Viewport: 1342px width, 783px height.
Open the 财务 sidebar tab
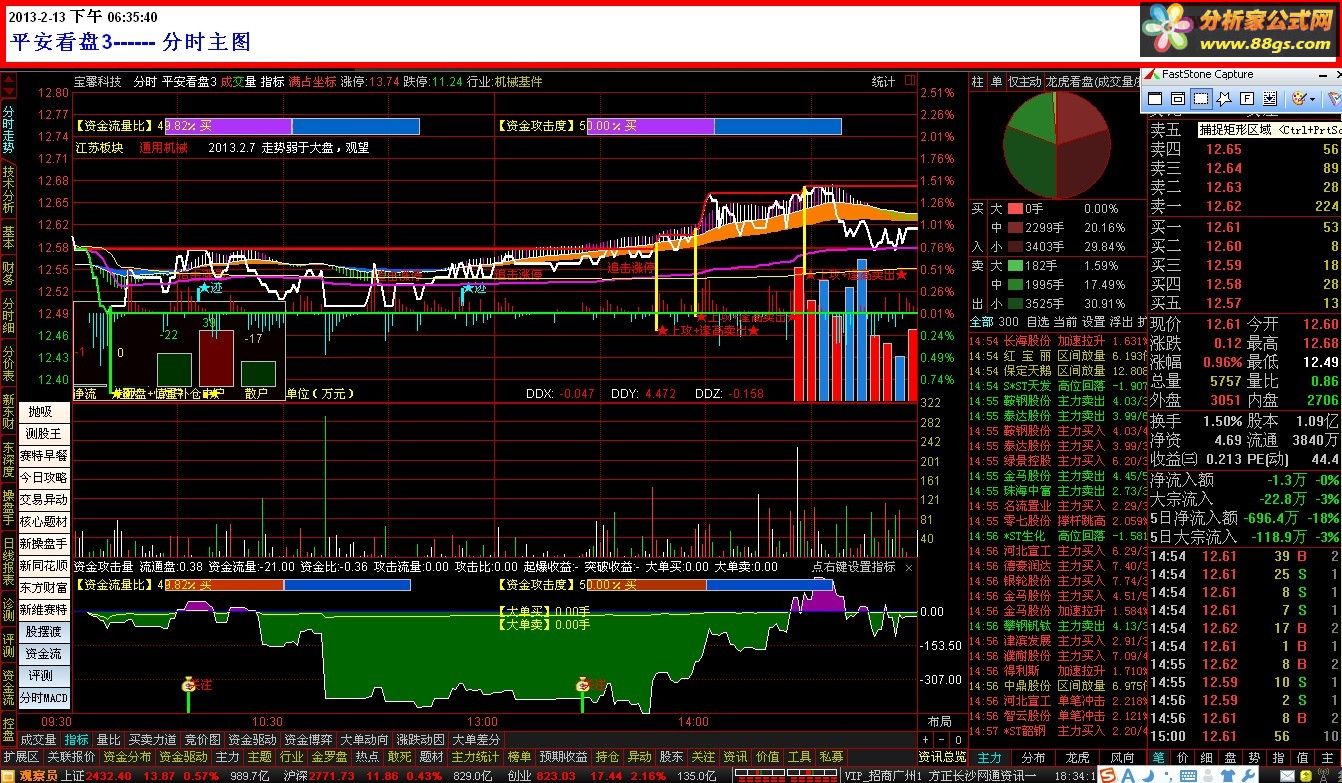[8, 275]
